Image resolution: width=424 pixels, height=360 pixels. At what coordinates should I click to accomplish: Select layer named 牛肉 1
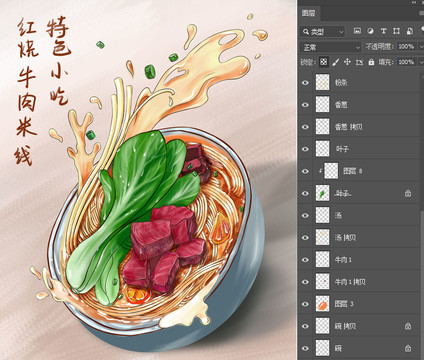343,260
